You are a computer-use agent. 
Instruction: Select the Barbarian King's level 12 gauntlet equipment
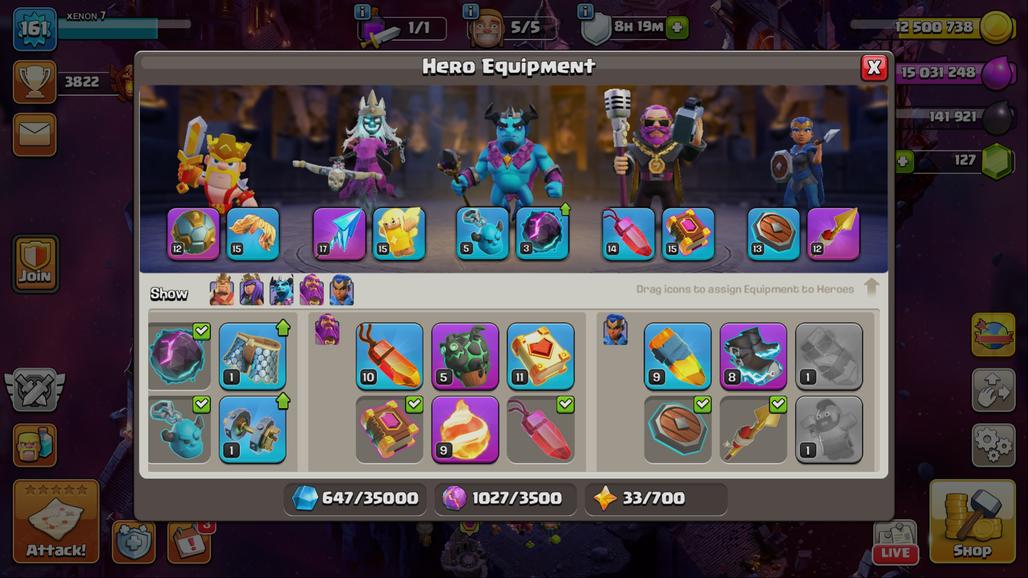[x=193, y=234]
